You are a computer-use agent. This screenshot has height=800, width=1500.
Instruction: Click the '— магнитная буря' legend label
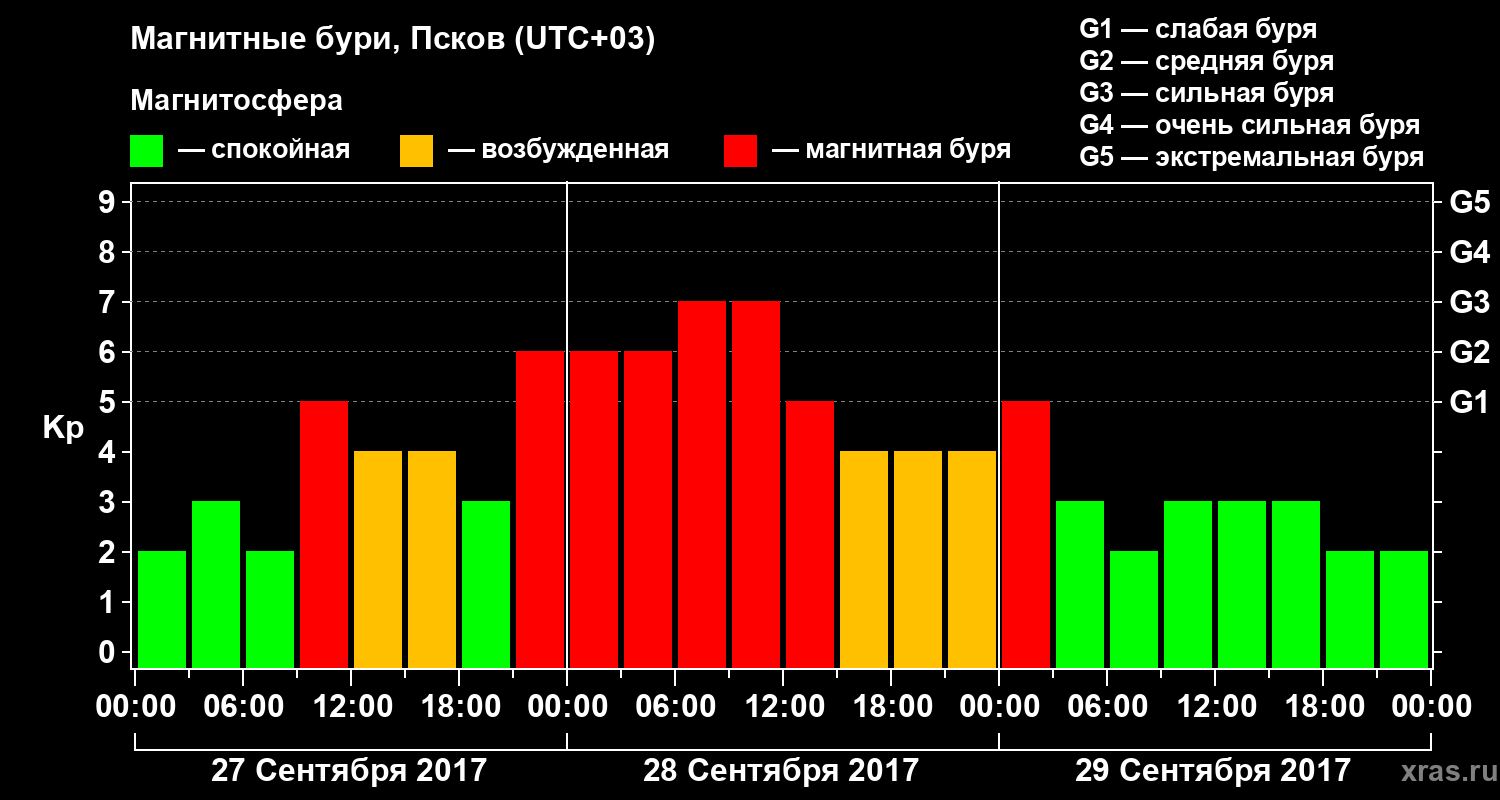pos(891,150)
